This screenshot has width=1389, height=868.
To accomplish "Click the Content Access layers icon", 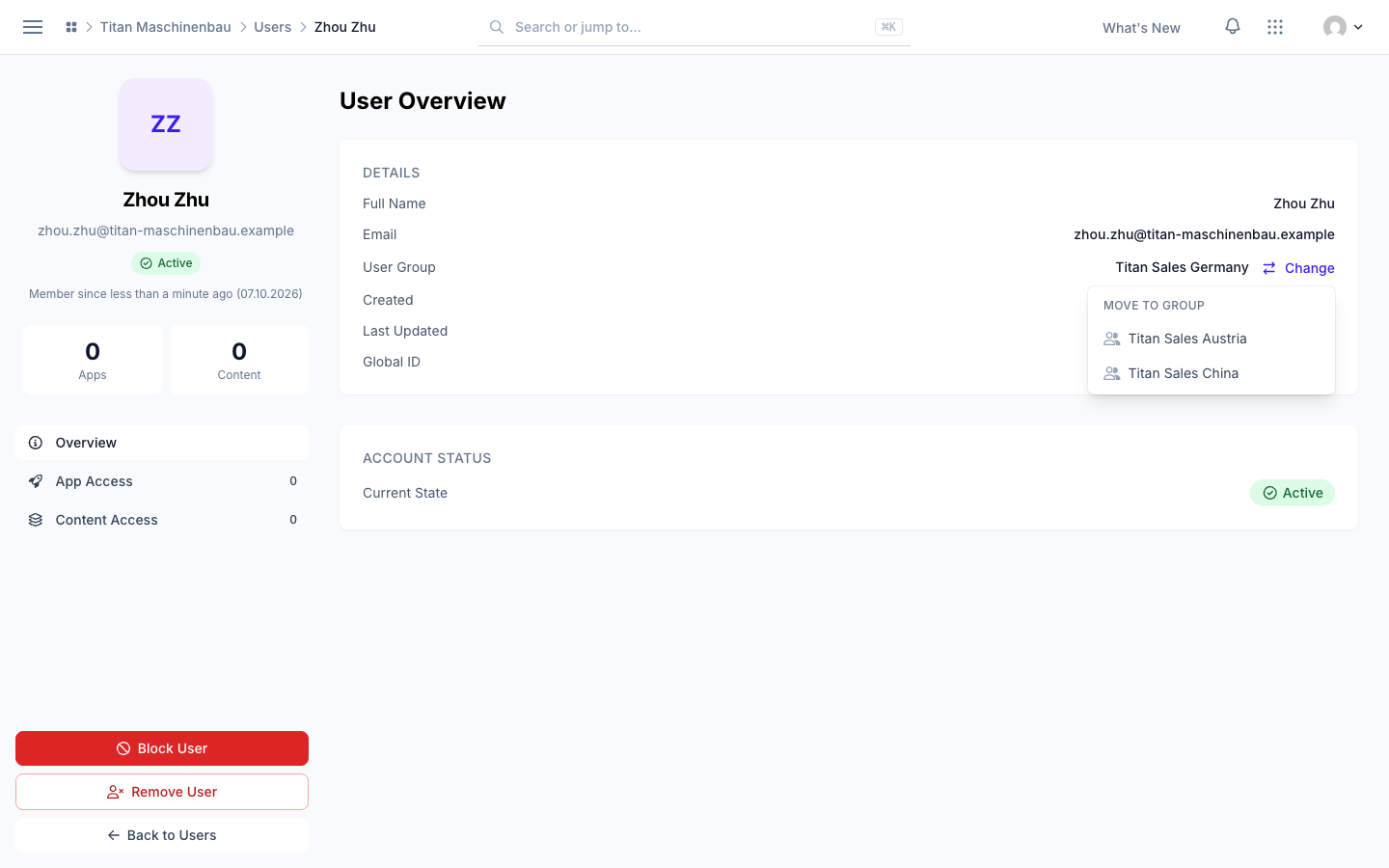I will coord(36,520).
